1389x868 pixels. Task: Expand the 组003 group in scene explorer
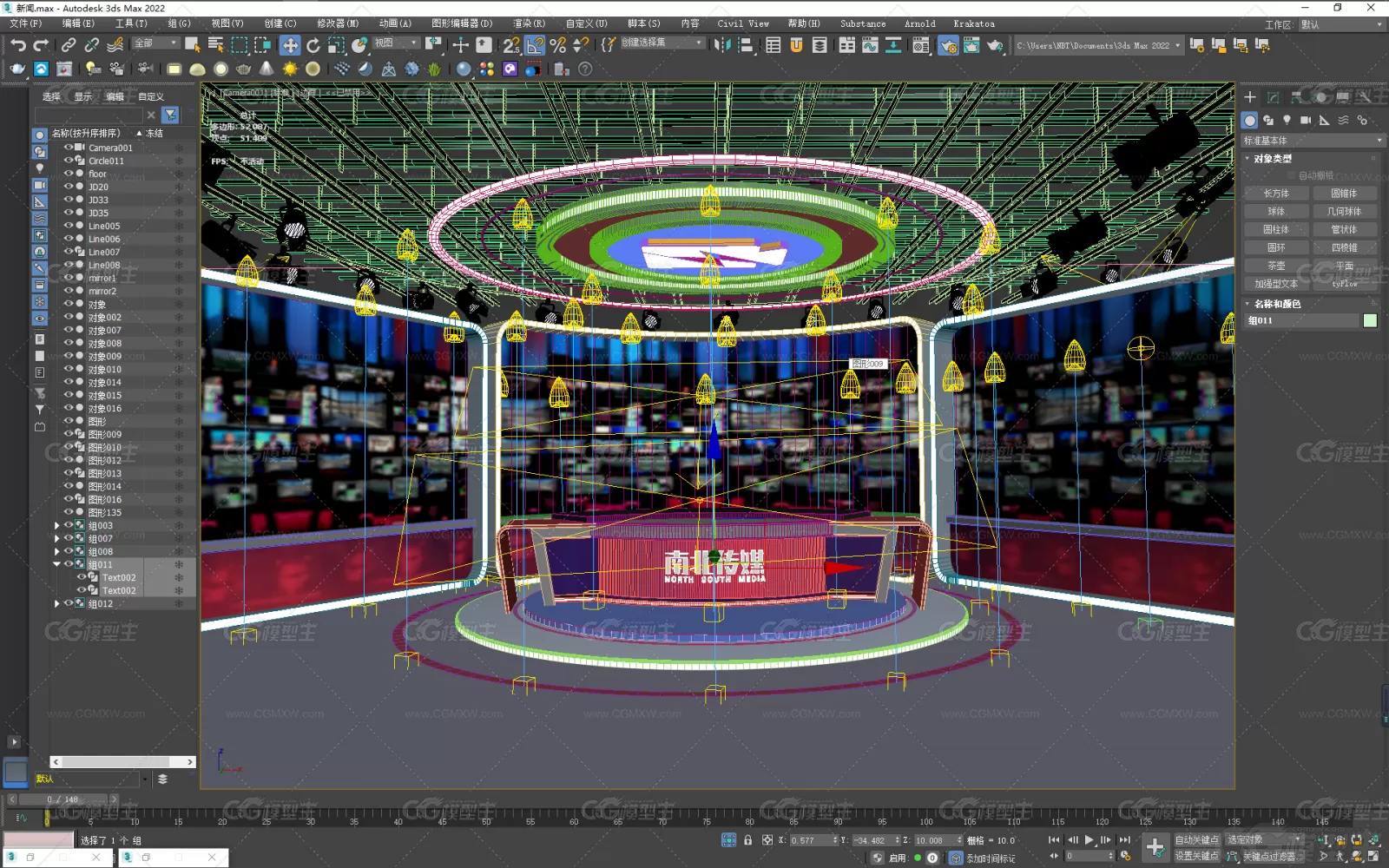[57, 525]
